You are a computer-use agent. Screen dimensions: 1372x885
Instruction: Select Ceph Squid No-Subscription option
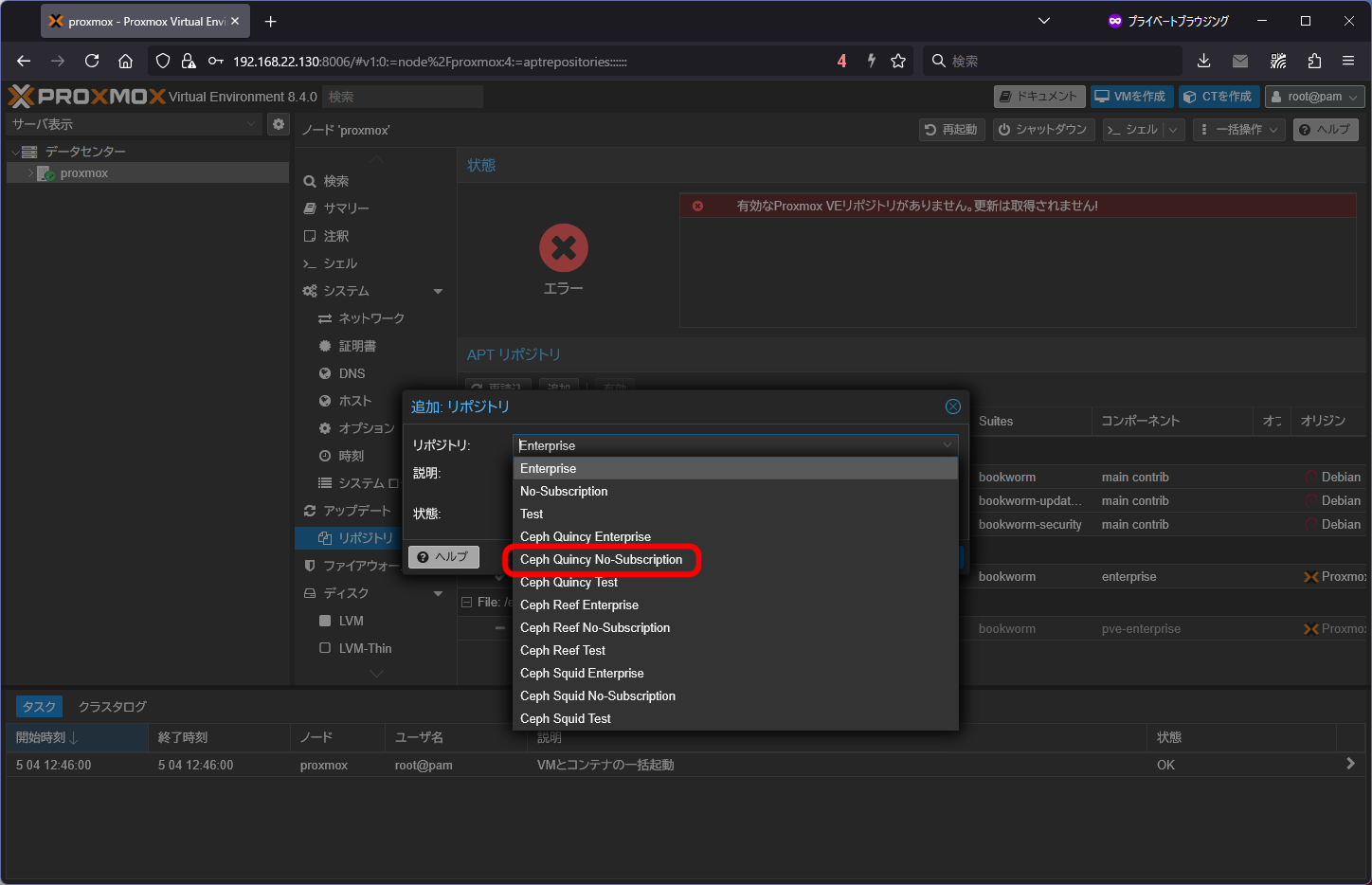tap(735, 696)
